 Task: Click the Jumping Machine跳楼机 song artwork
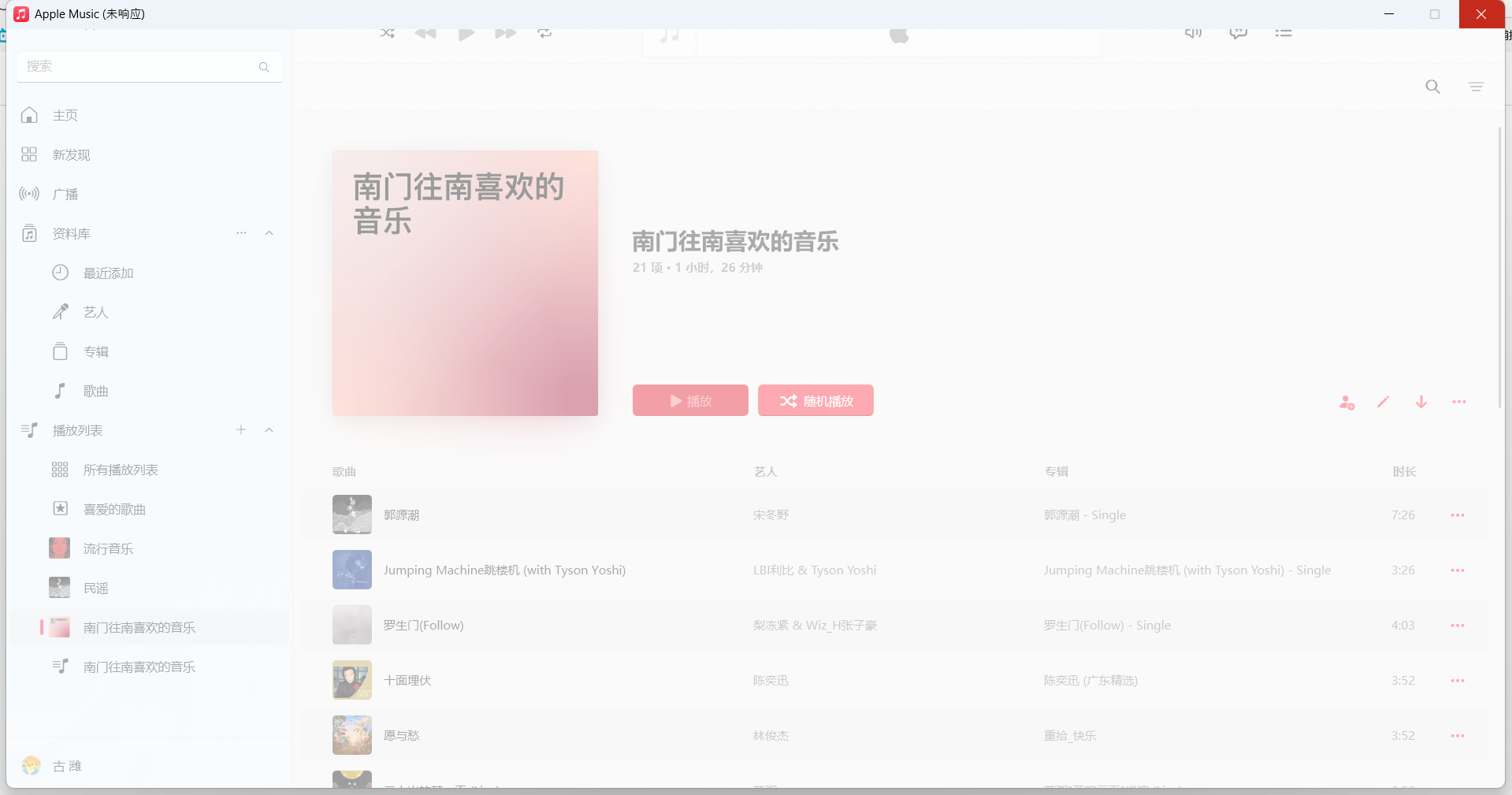[352, 570]
